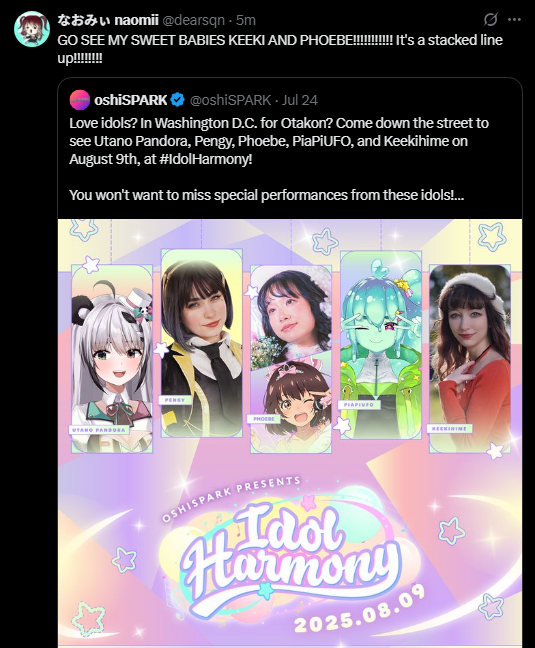Open the @oshiSPARK handle
The image size is (535, 648).
click(x=230, y=100)
